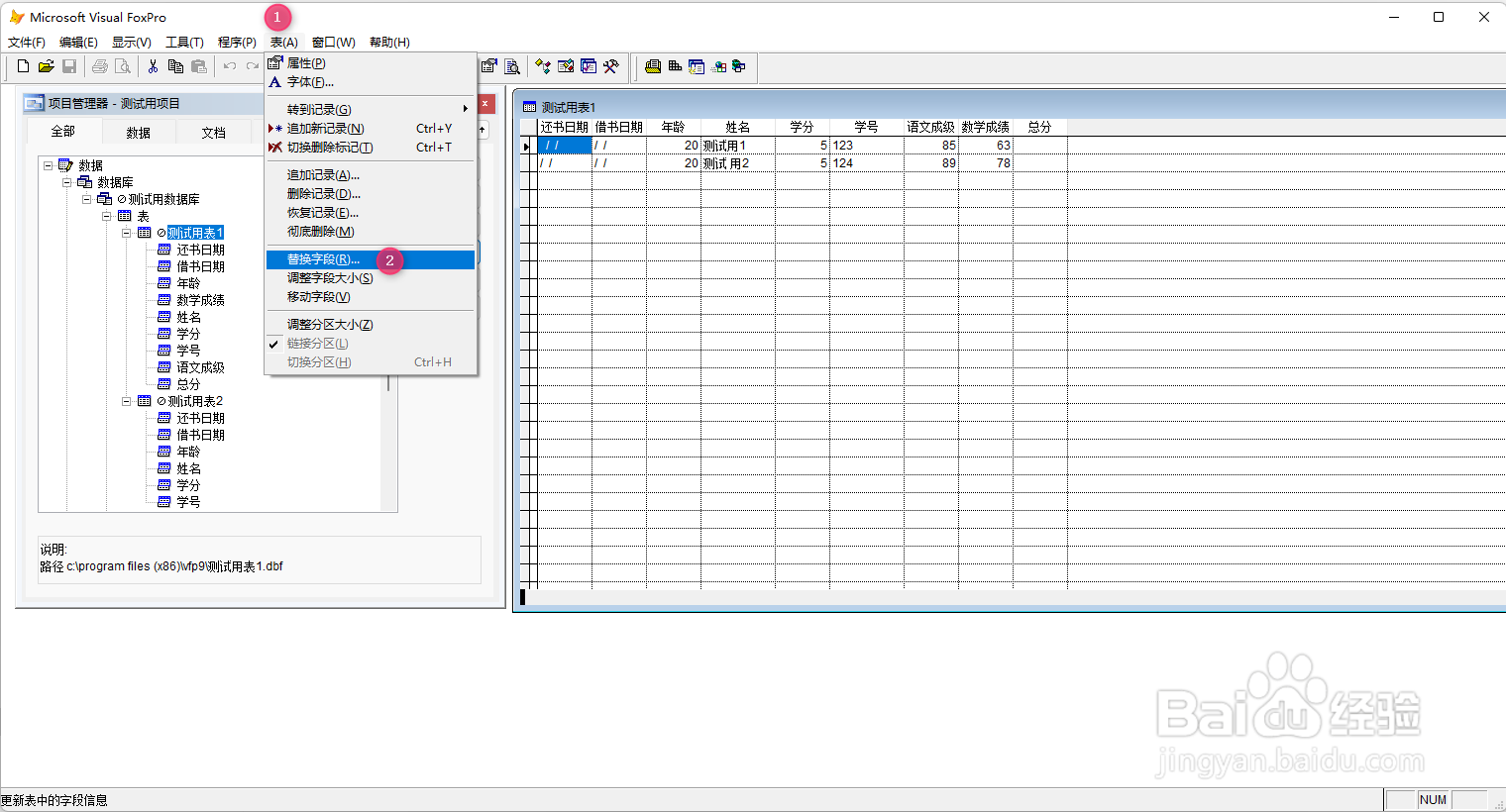The height and width of the screenshot is (812, 1506).
Task: Choose 删除记录(D)... from the menu
Action: (x=371, y=193)
